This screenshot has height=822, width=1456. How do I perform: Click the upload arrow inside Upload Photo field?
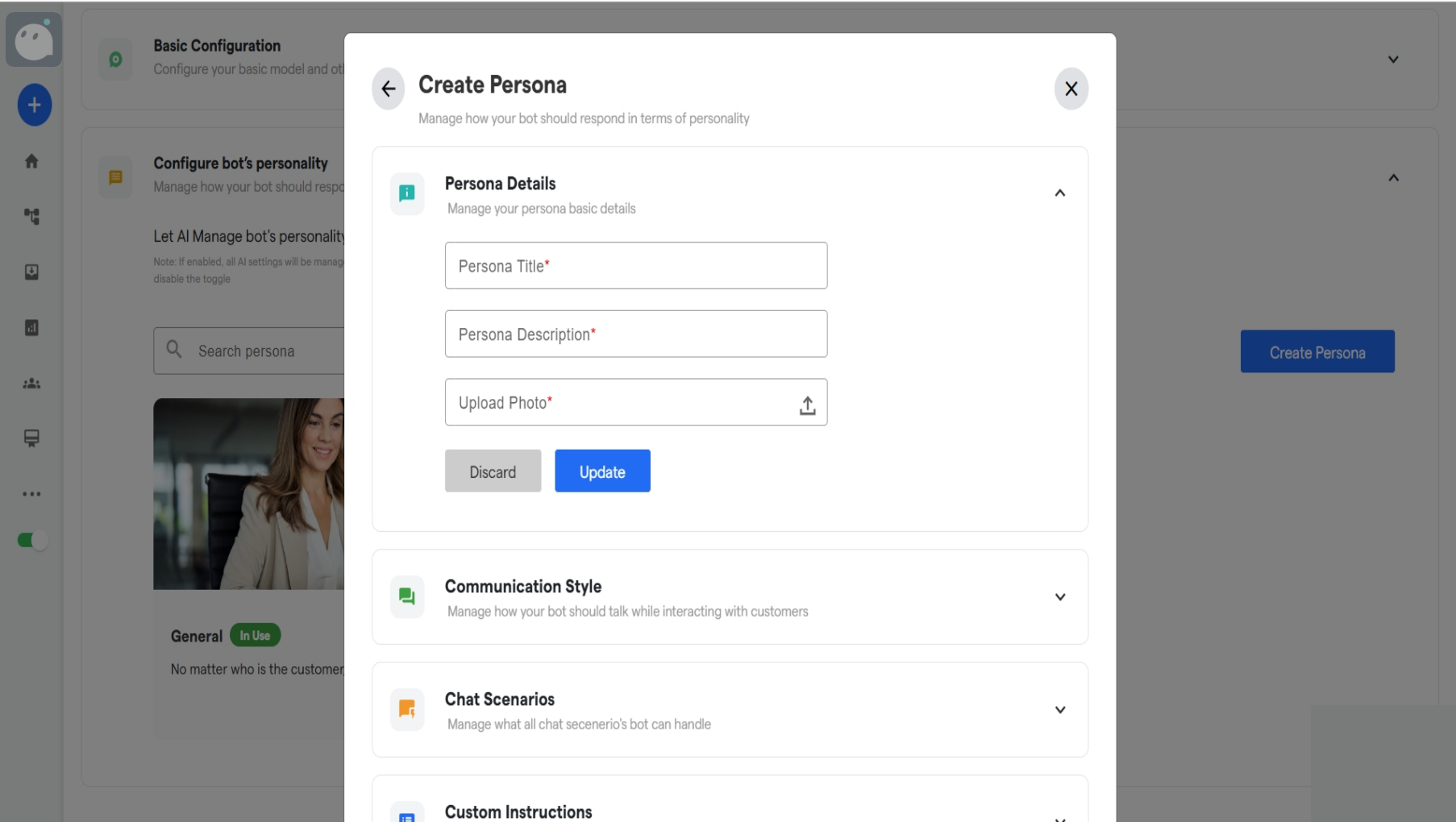pos(807,405)
